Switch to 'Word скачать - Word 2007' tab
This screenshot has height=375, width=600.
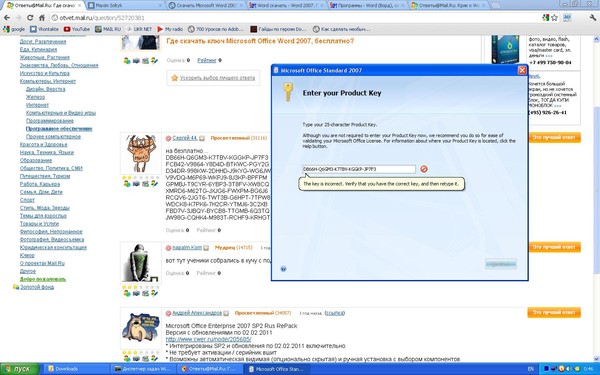click(287, 5)
